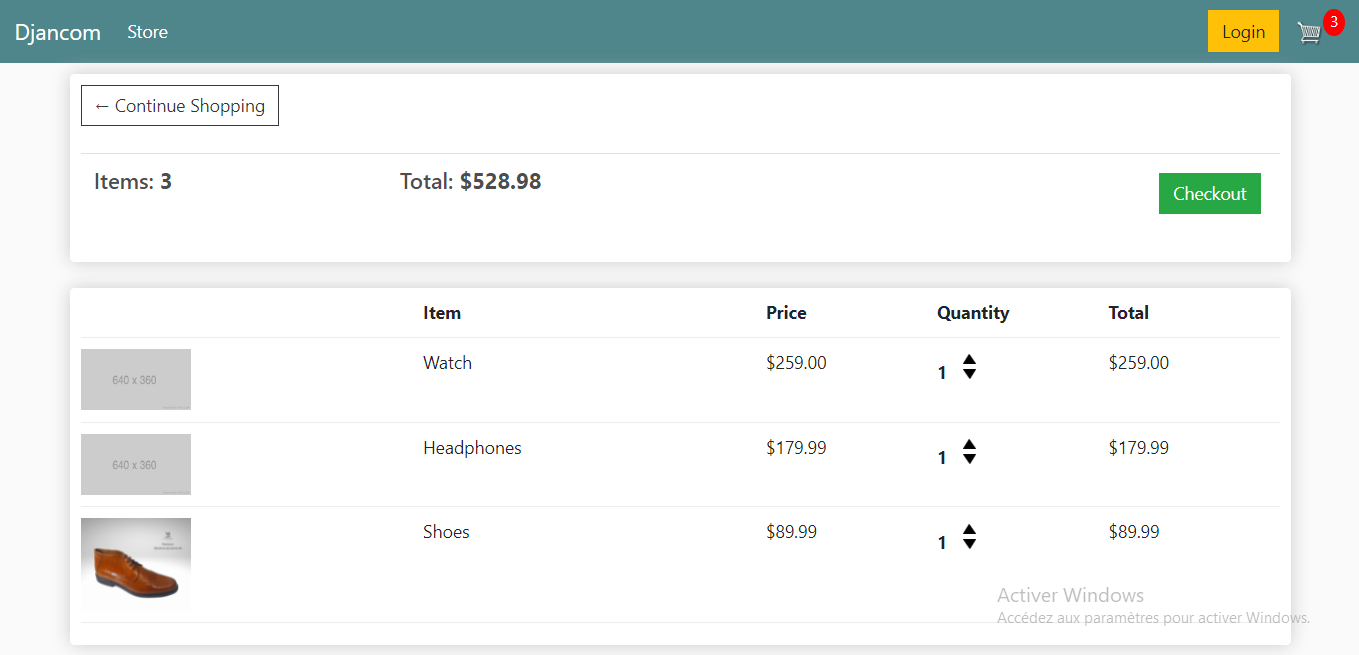Click the Total $528.98 amount
Viewport: 1359px width, 655px height.
point(500,182)
